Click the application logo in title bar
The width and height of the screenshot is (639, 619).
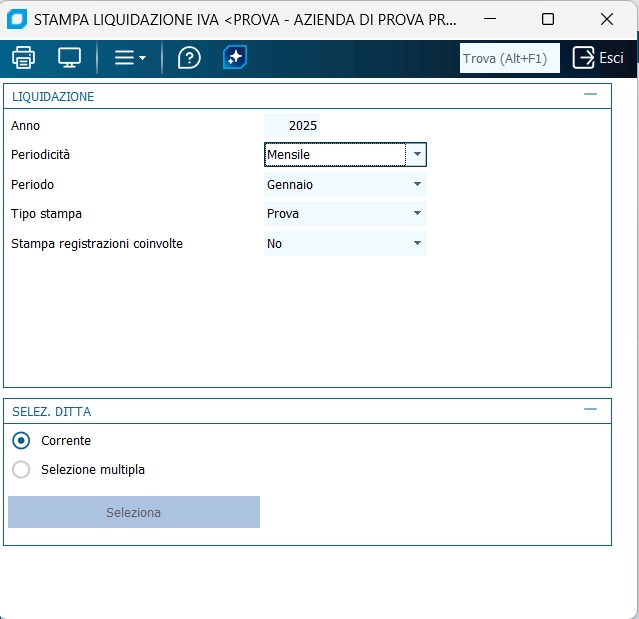(x=17, y=19)
